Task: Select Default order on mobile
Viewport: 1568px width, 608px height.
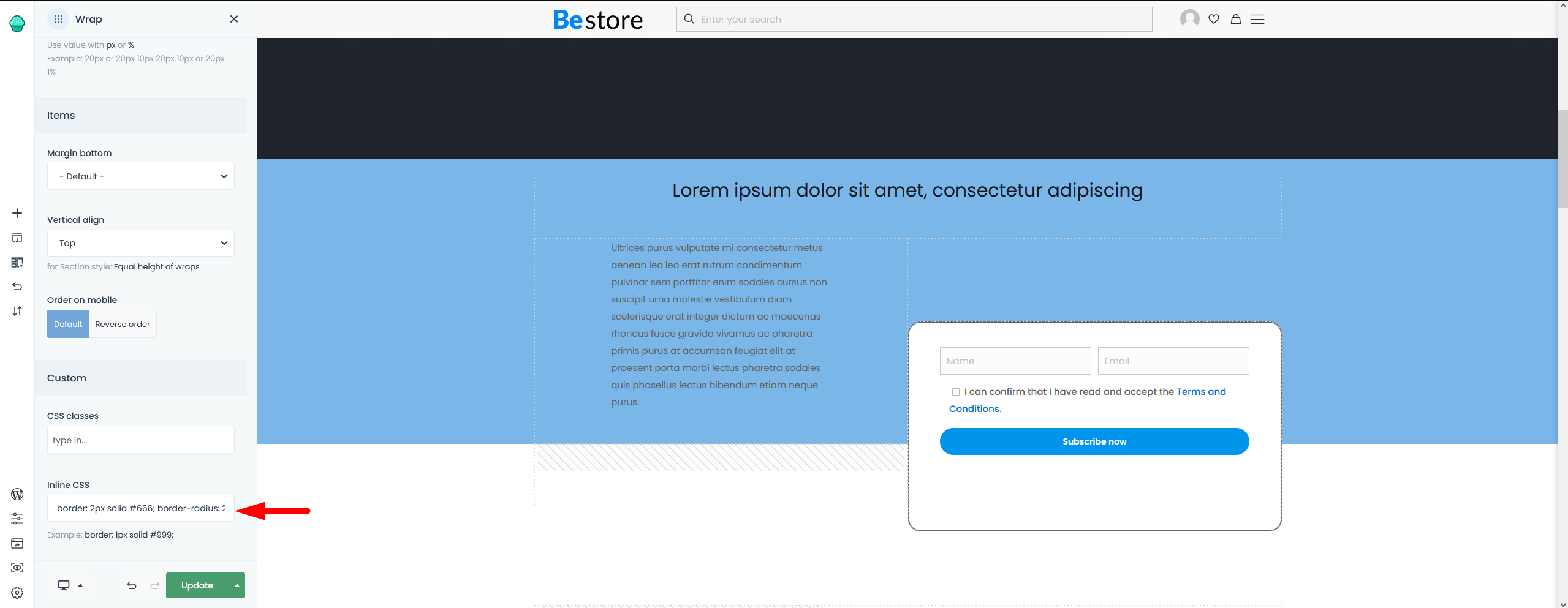Action: [68, 324]
